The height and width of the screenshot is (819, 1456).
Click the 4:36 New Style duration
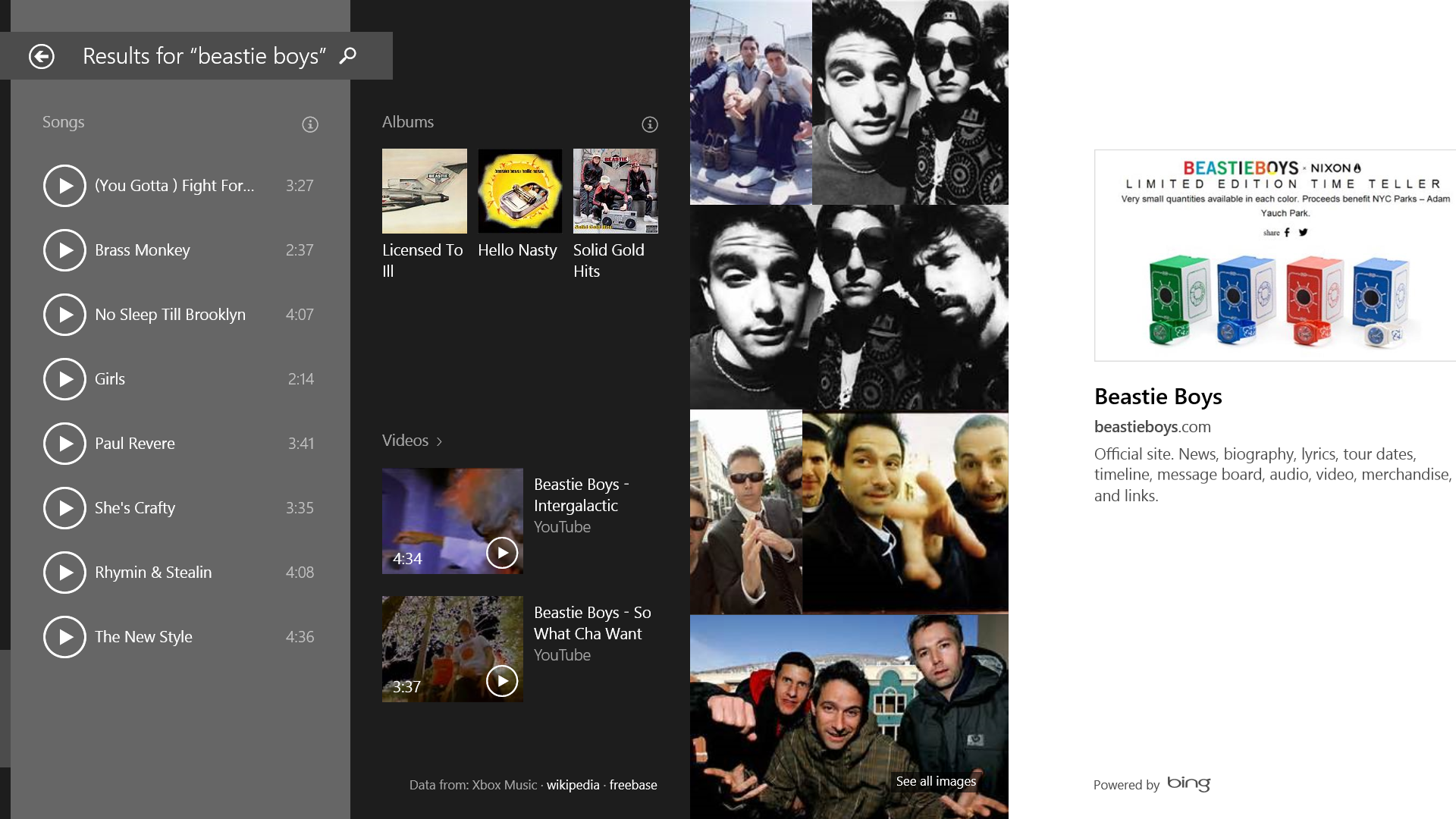(300, 637)
